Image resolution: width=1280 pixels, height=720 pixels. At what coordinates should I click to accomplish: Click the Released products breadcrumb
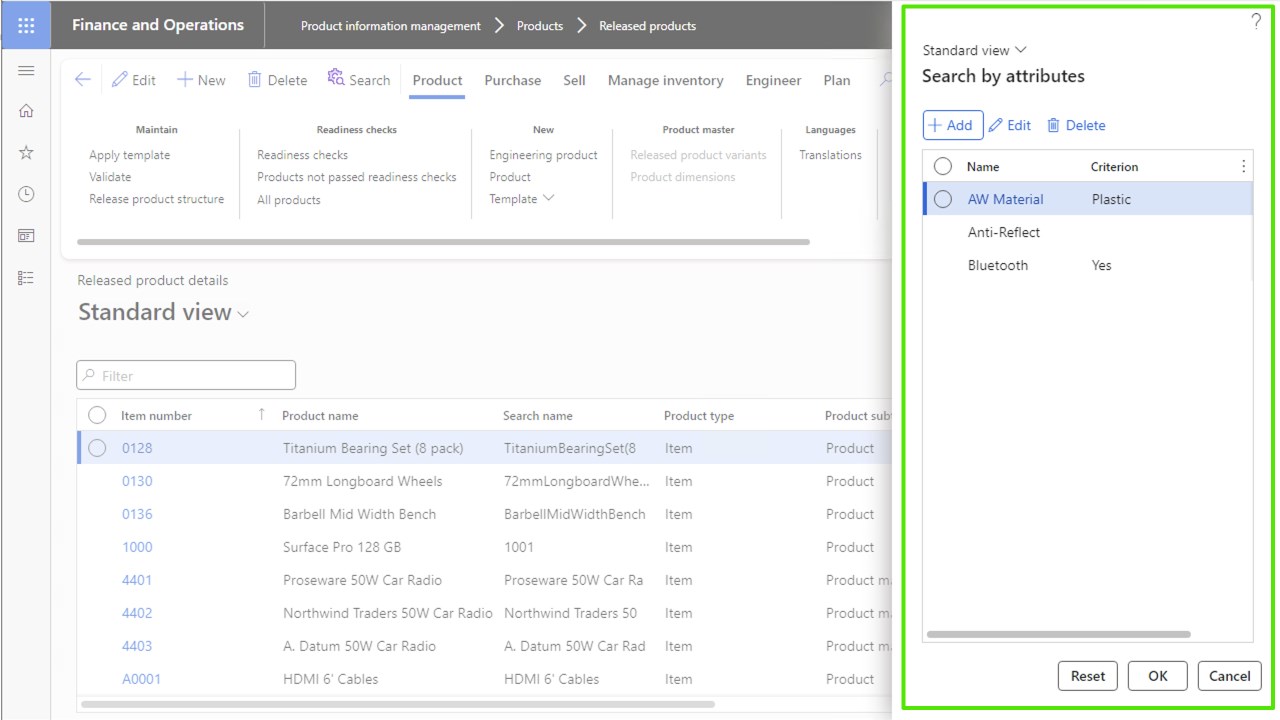tap(647, 26)
